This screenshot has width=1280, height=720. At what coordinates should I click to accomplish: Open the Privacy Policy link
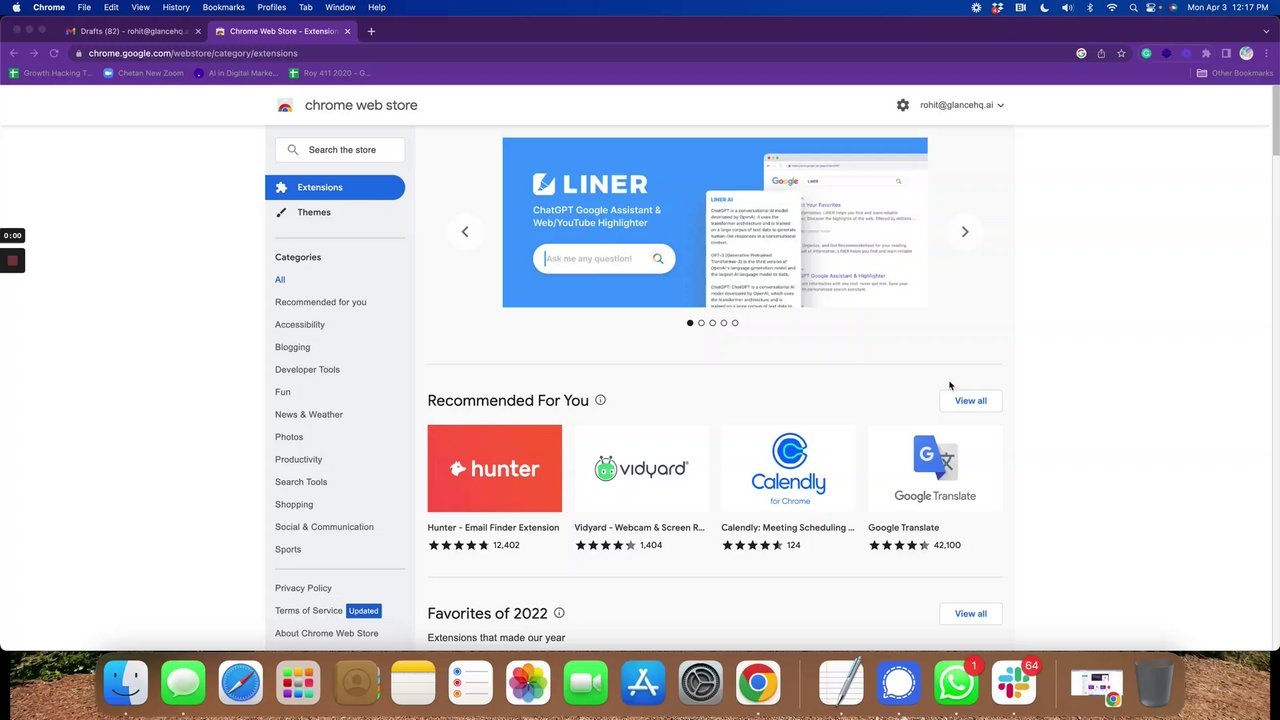click(303, 588)
